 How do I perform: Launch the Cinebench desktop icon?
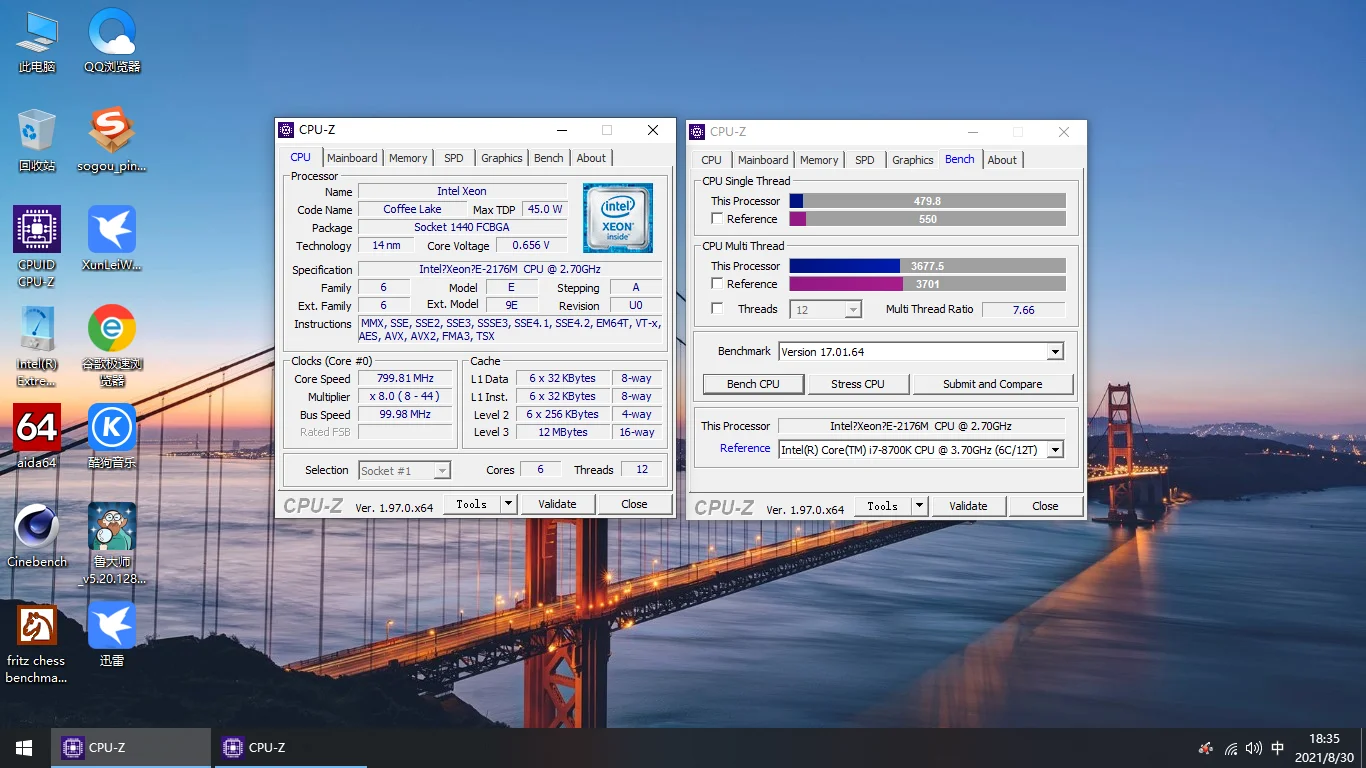(37, 536)
